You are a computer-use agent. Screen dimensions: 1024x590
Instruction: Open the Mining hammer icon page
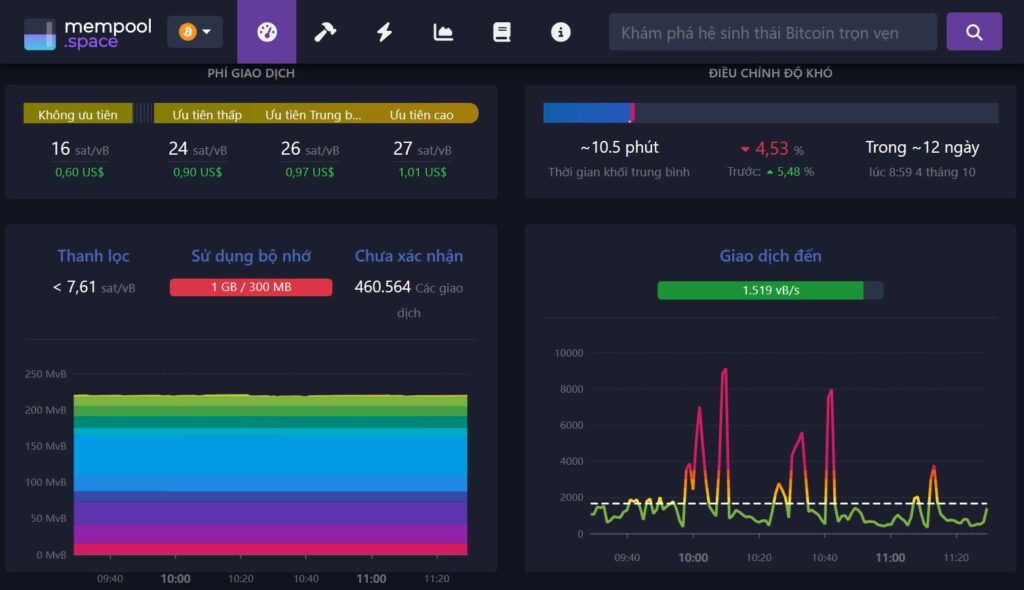(325, 32)
